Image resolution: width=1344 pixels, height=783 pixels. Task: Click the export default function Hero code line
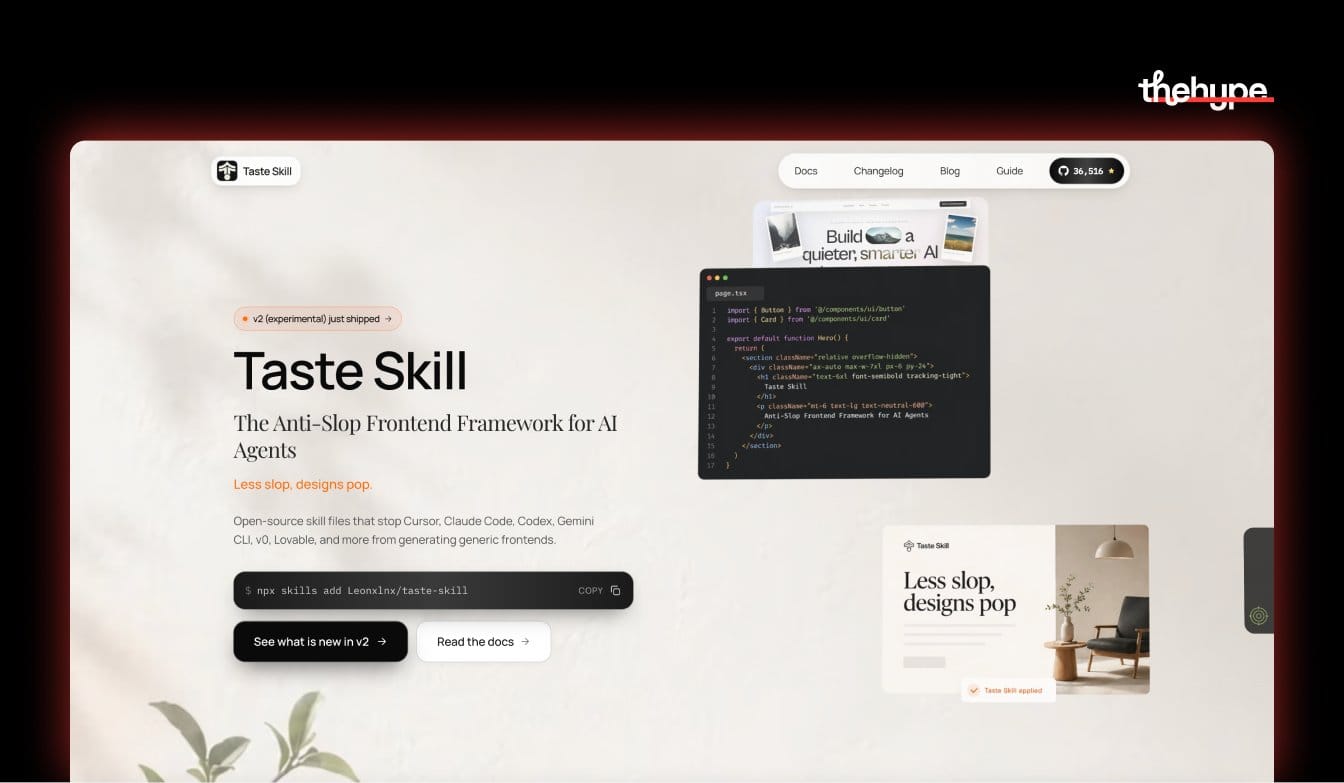click(788, 338)
